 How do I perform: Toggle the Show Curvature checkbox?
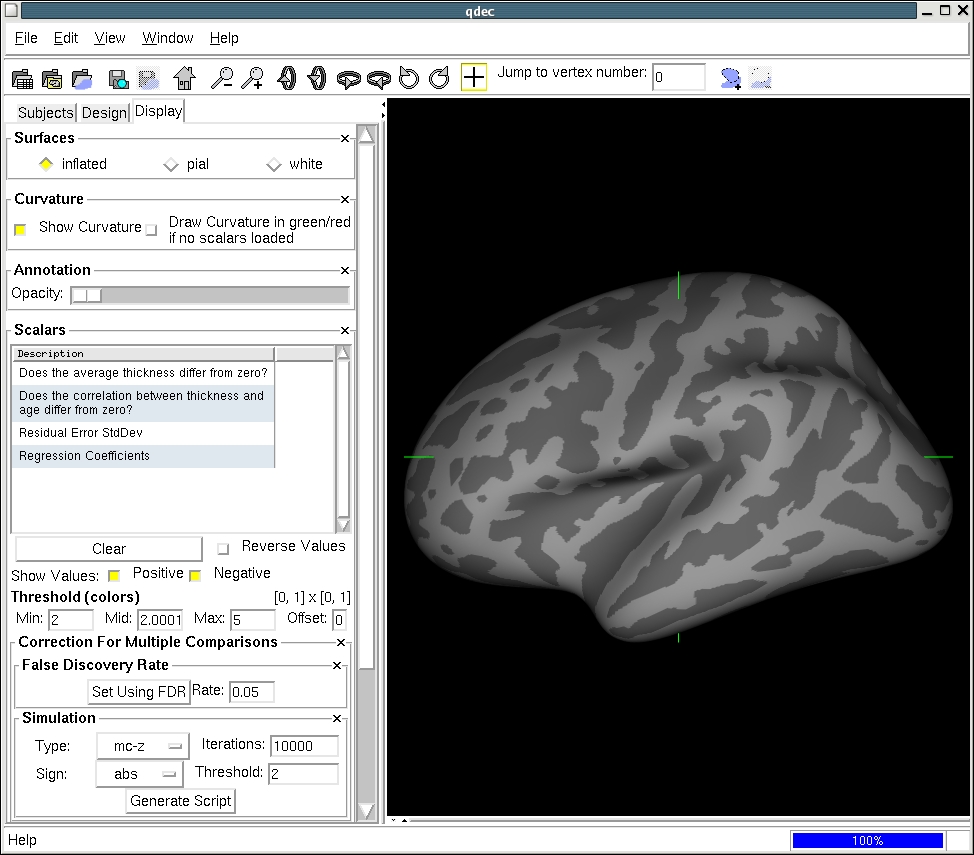[x=20, y=229]
